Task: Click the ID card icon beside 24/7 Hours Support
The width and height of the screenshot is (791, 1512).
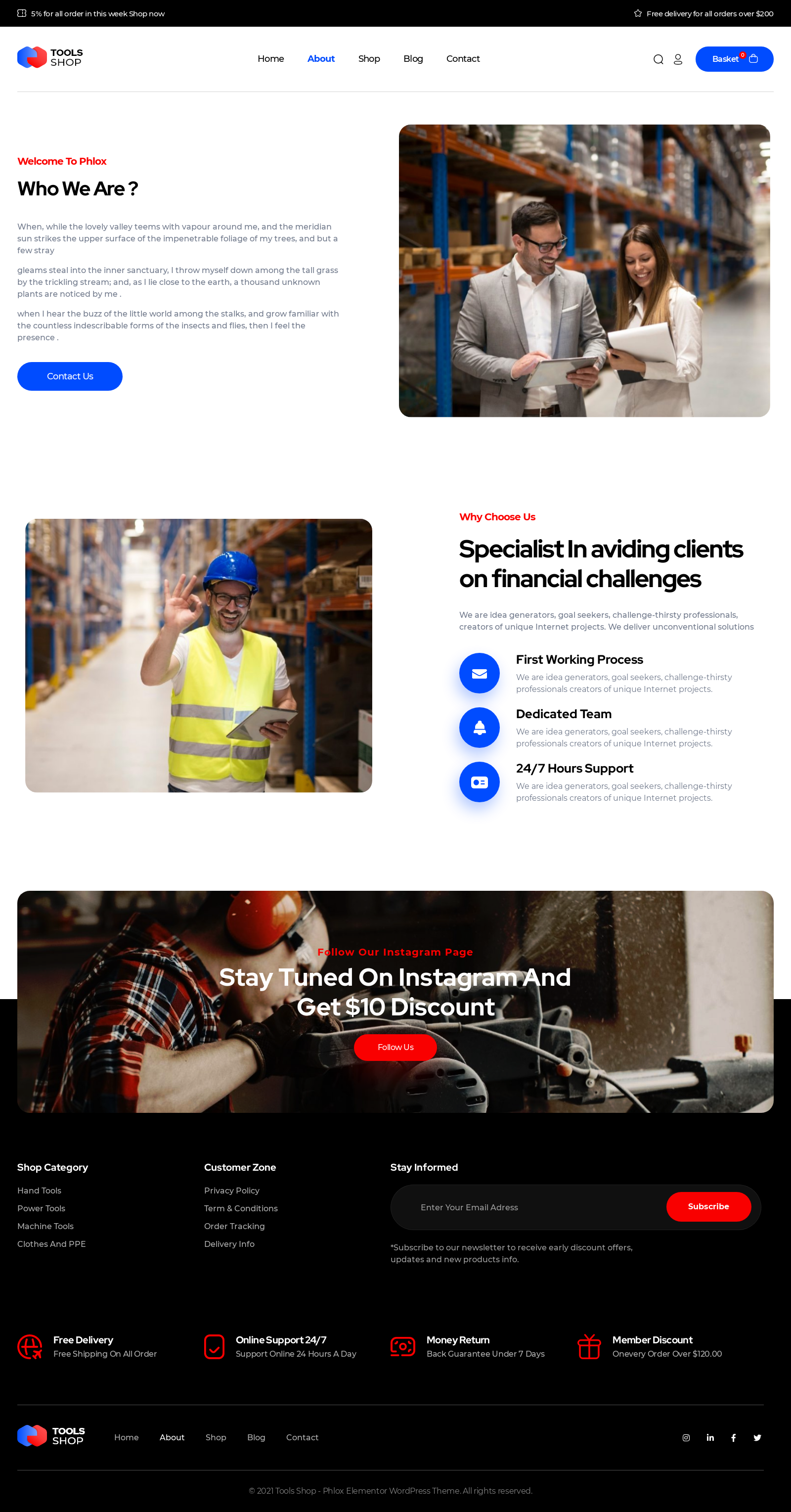Action: (x=480, y=782)
